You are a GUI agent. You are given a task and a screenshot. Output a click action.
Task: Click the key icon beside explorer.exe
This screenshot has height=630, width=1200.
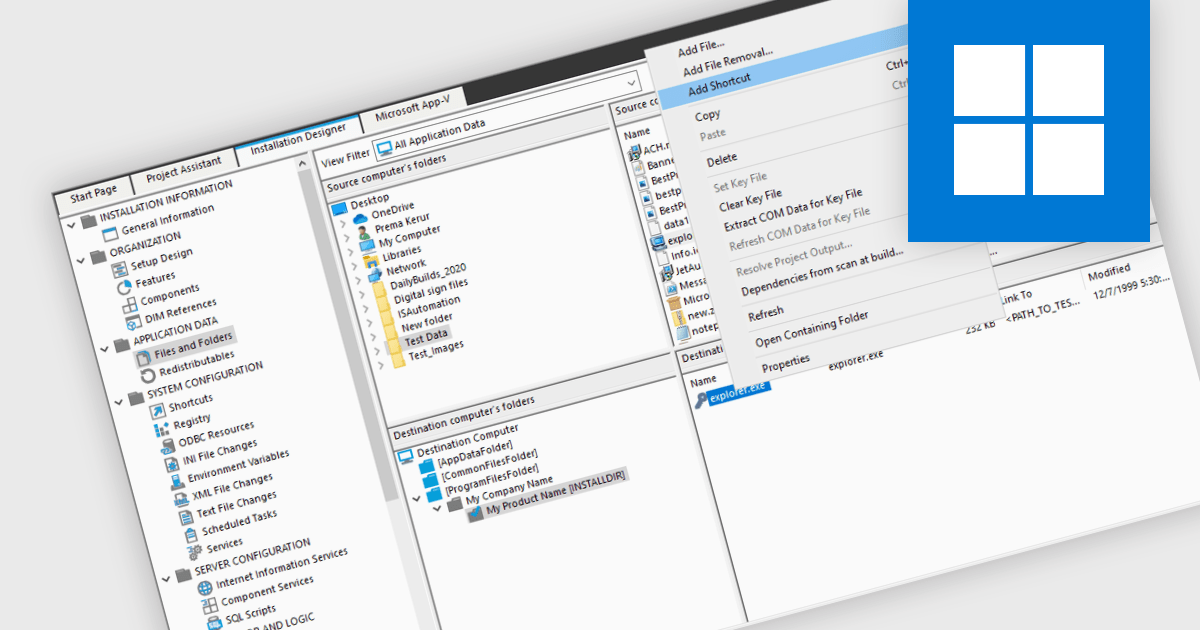(x=701, y=399)
